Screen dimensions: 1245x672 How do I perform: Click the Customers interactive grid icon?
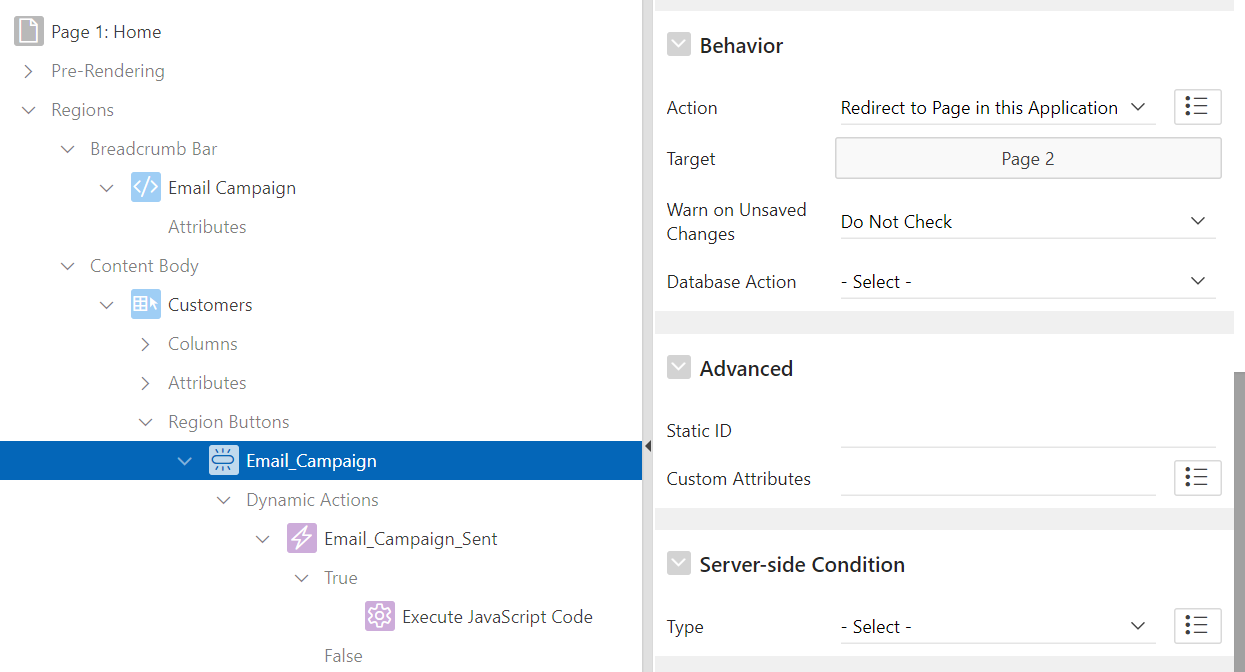point(146,305)
